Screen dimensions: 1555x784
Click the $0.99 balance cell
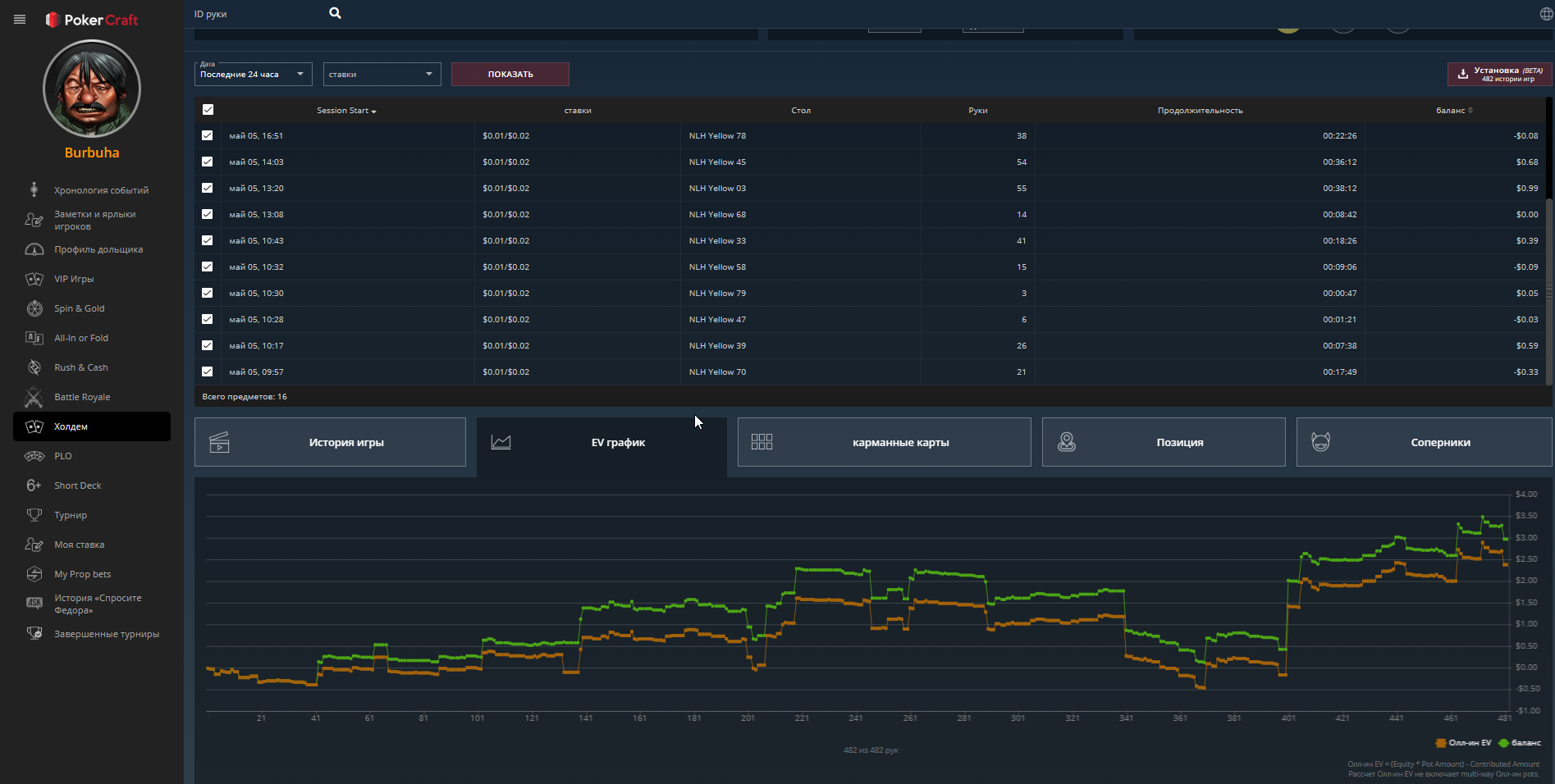(1527, 188)
